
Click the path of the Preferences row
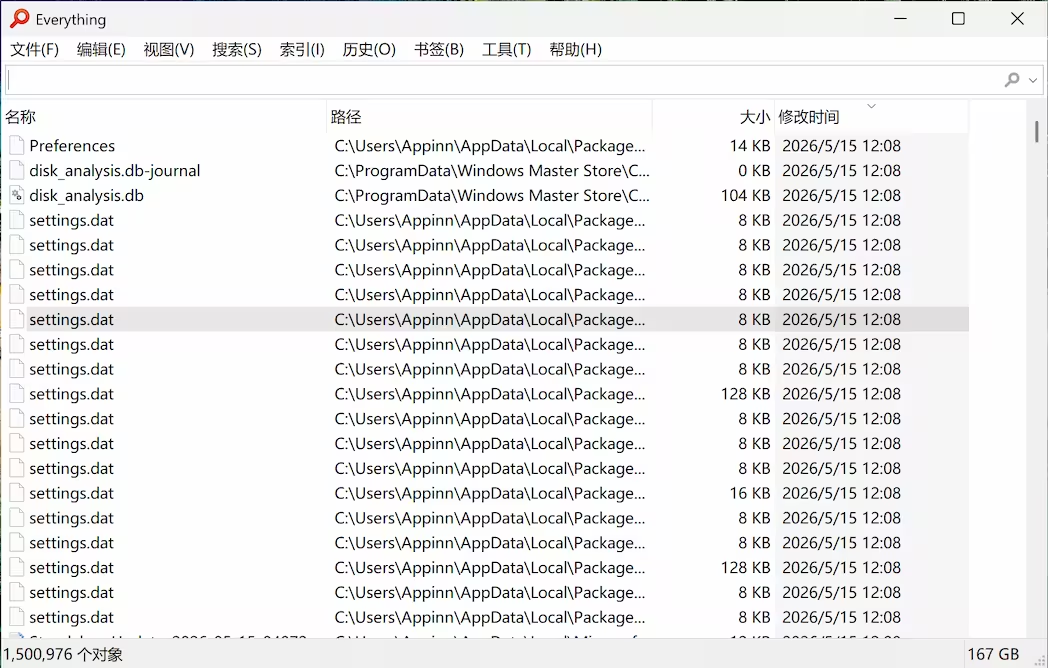click(490, 146)
